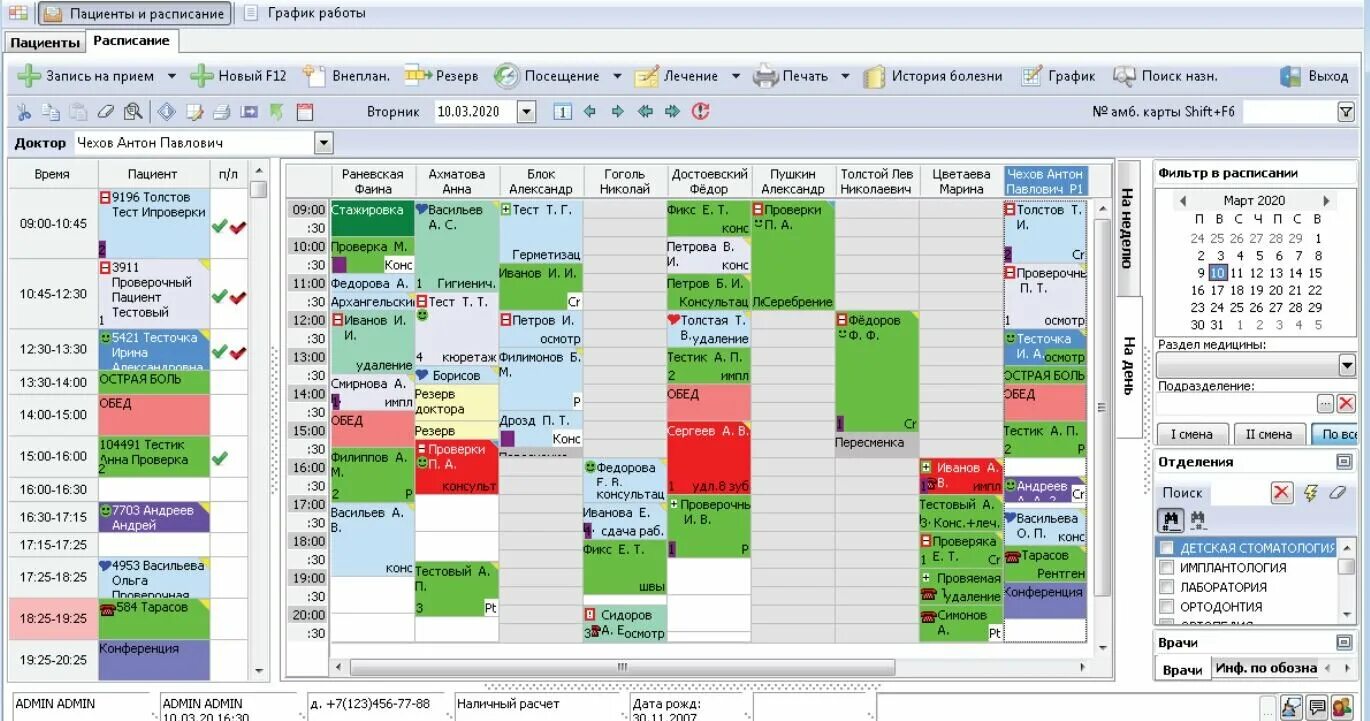Click the small printer icon

click(222, 112)
